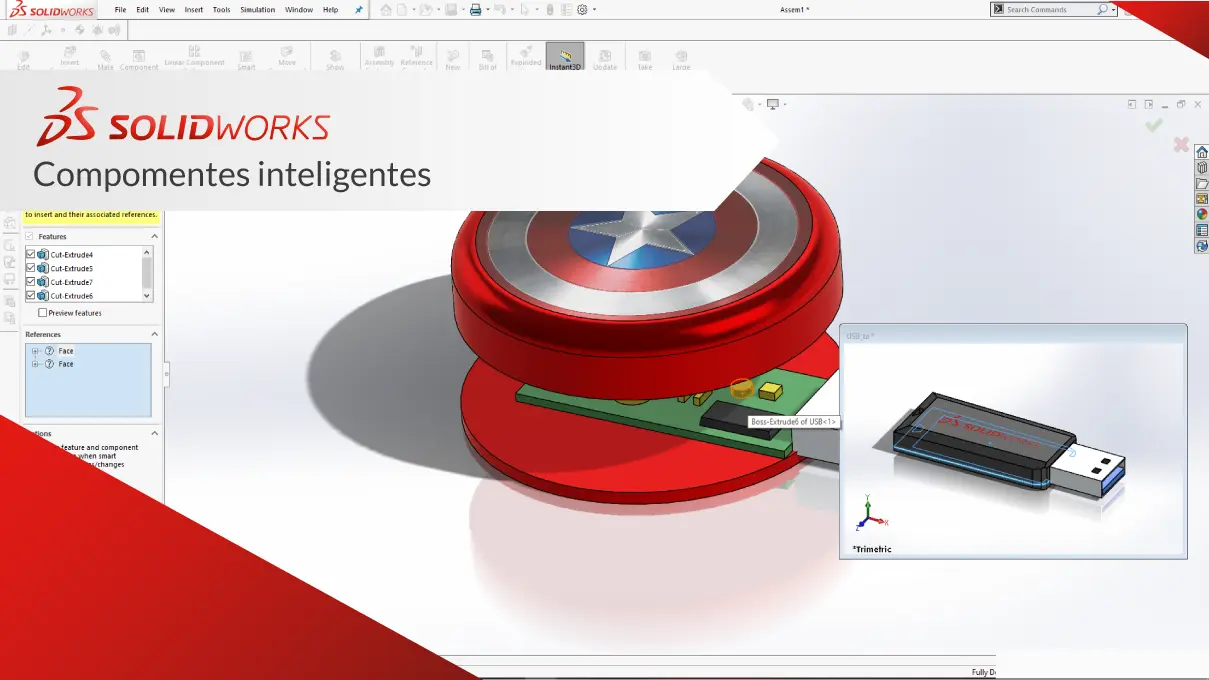The image size is (1209, 680).
Task: Open the print options dropdown arrow
Action: (x=488, y=10)
